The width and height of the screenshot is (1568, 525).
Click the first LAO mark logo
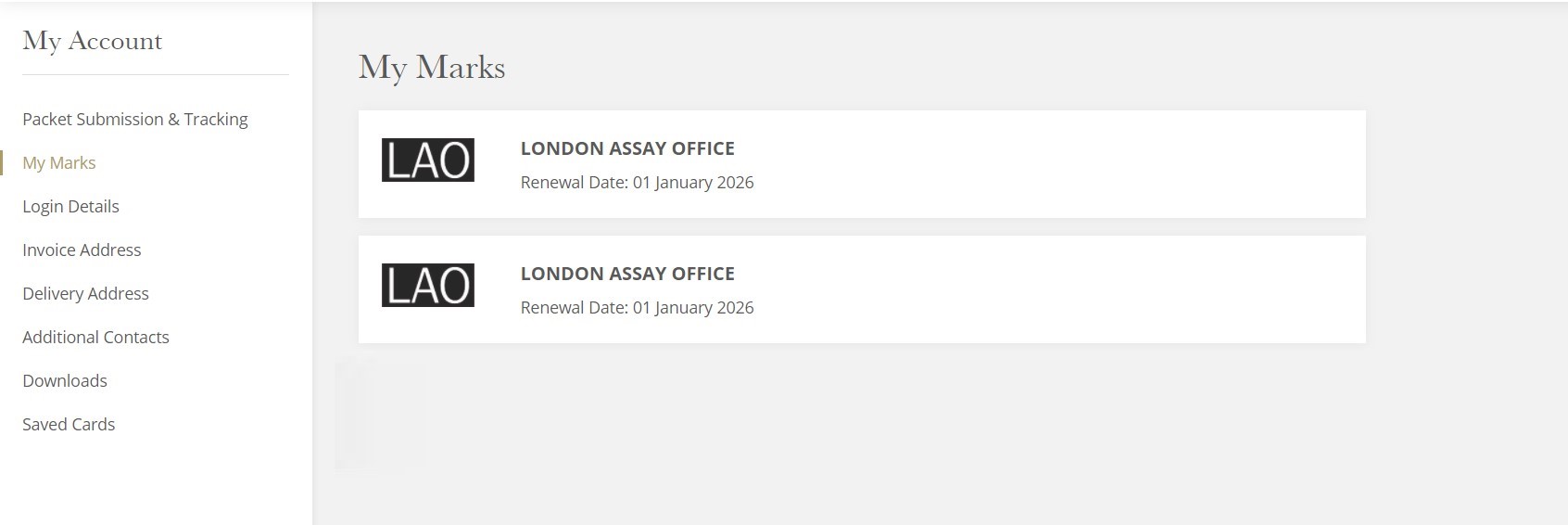point(428,160)
